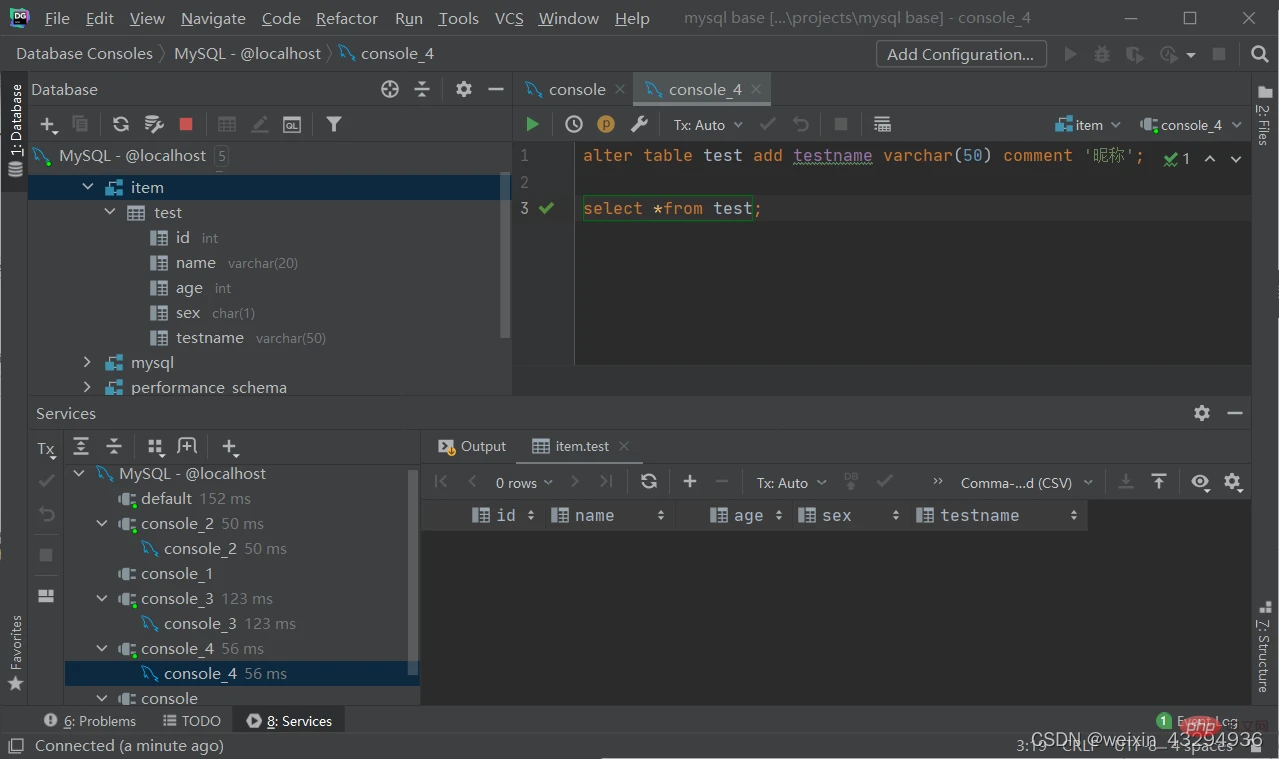Open the 8: Services tool window button
Viewport: 1279px width, 759px height.
coord(289,720)
